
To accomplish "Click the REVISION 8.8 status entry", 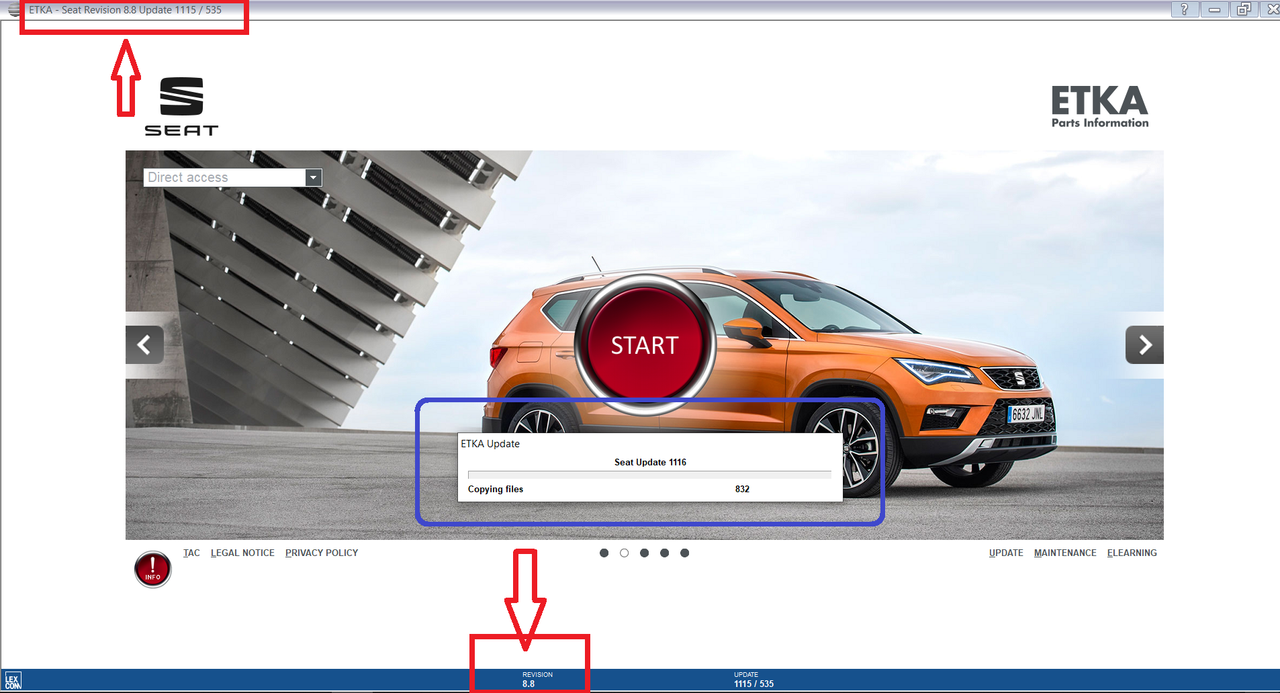I will (x=537, y=679).
